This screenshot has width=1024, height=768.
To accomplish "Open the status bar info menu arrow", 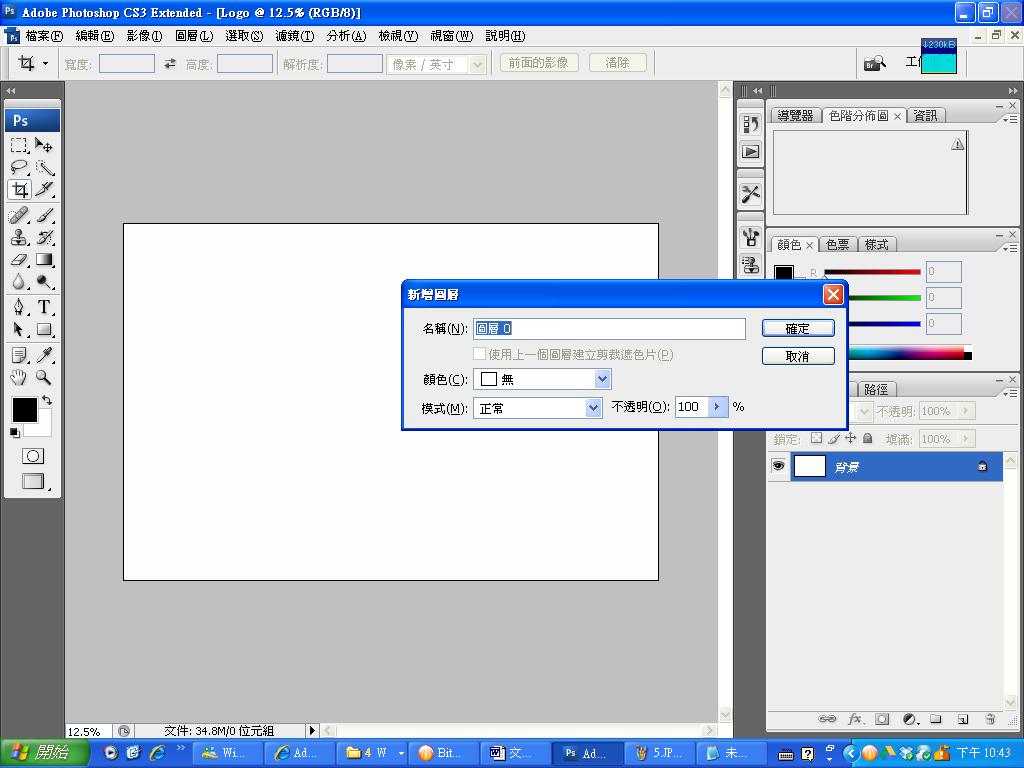I will [312, 731].
